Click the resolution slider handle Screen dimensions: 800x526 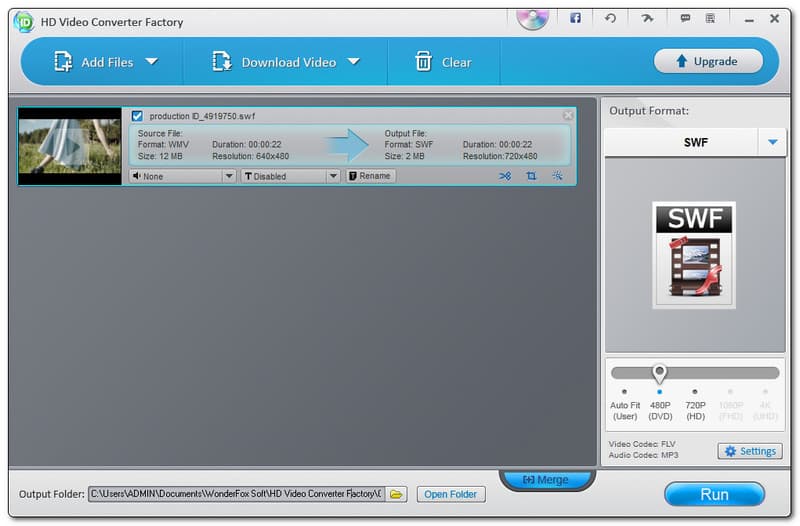(x=659, y=373)
